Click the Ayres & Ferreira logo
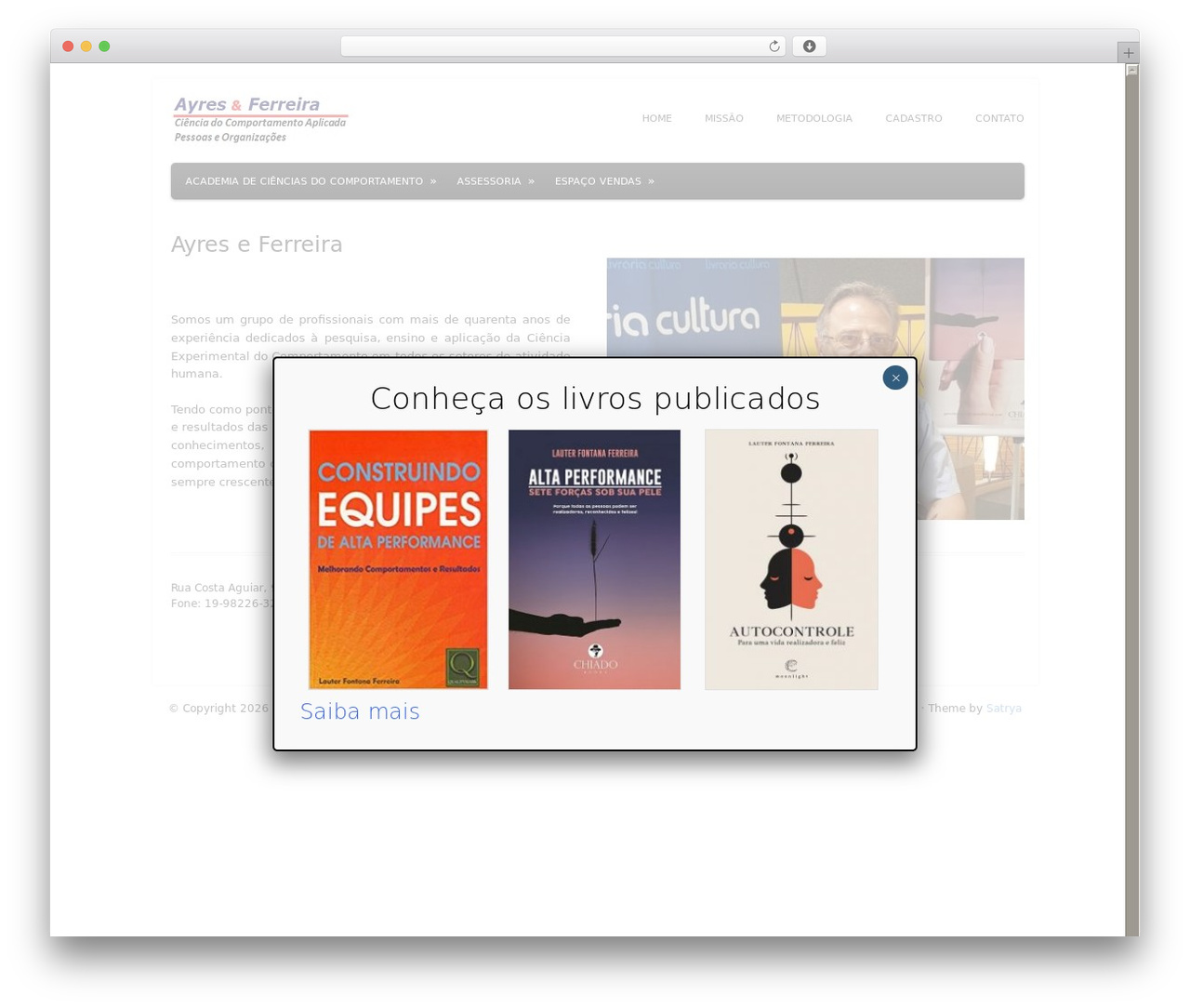1190x1008 pixels. [x=261, y=119]
